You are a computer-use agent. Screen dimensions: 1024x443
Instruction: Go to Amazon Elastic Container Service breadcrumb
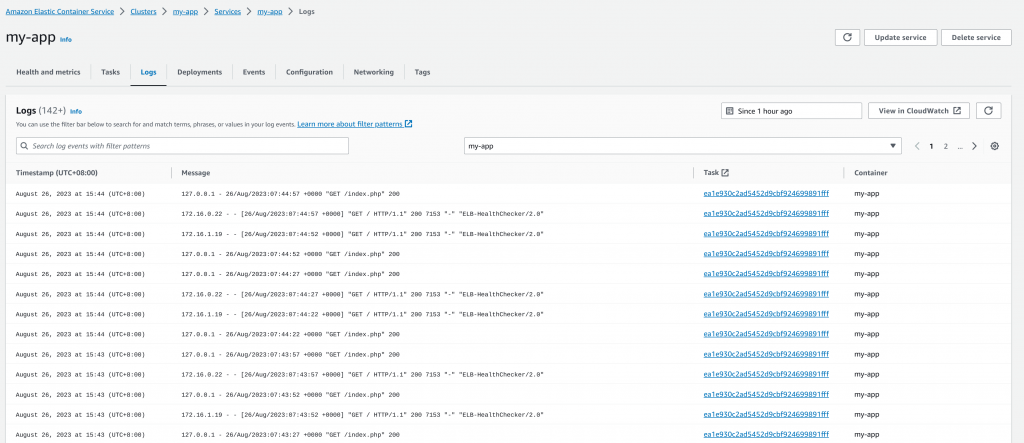pyautogui.click(x=60, y=12)
